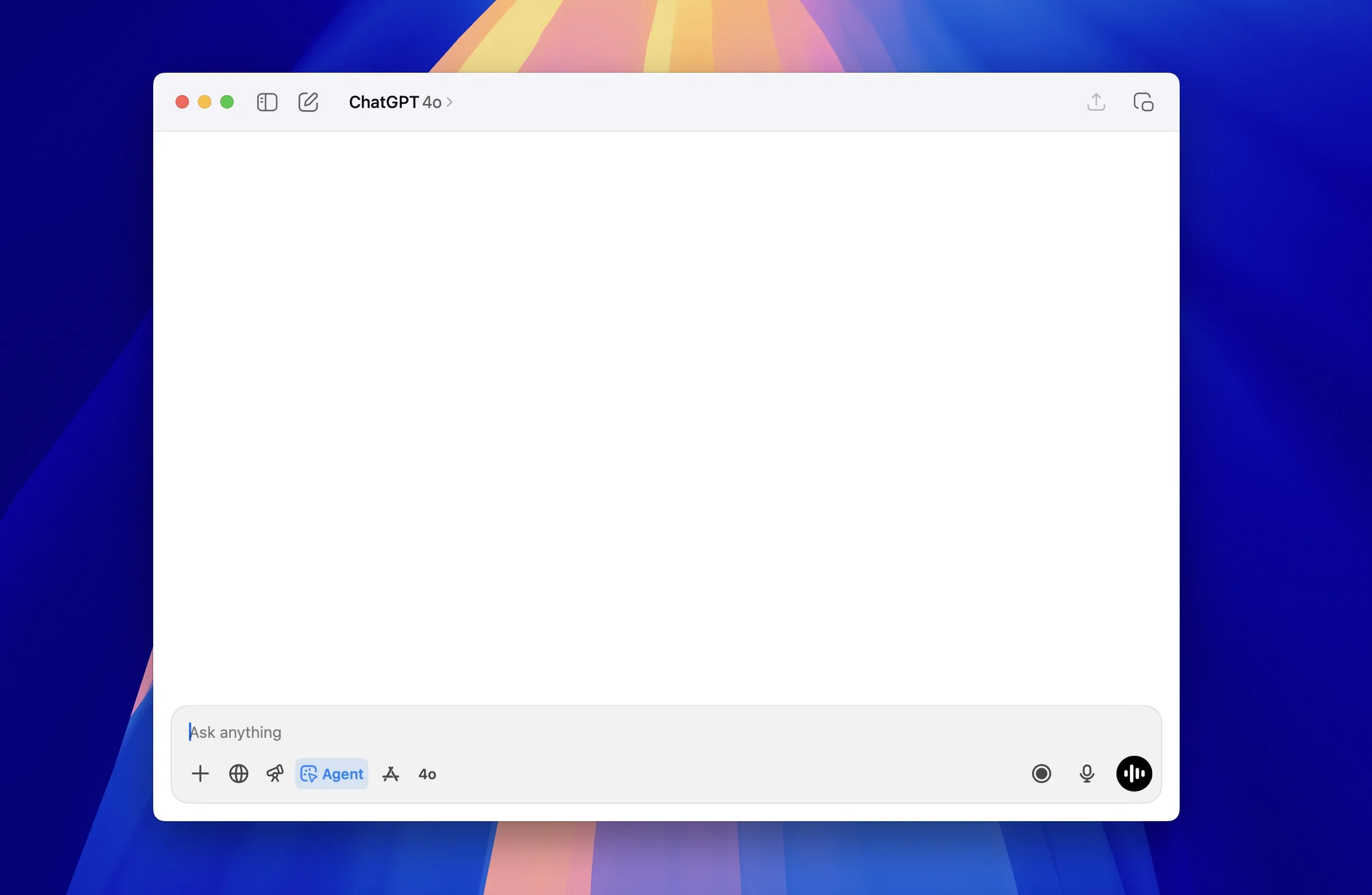Image resolution: width=1372 pixels, height=895 pixels.
Task: Enter fullscreen with green button
Action: (227, 102)
